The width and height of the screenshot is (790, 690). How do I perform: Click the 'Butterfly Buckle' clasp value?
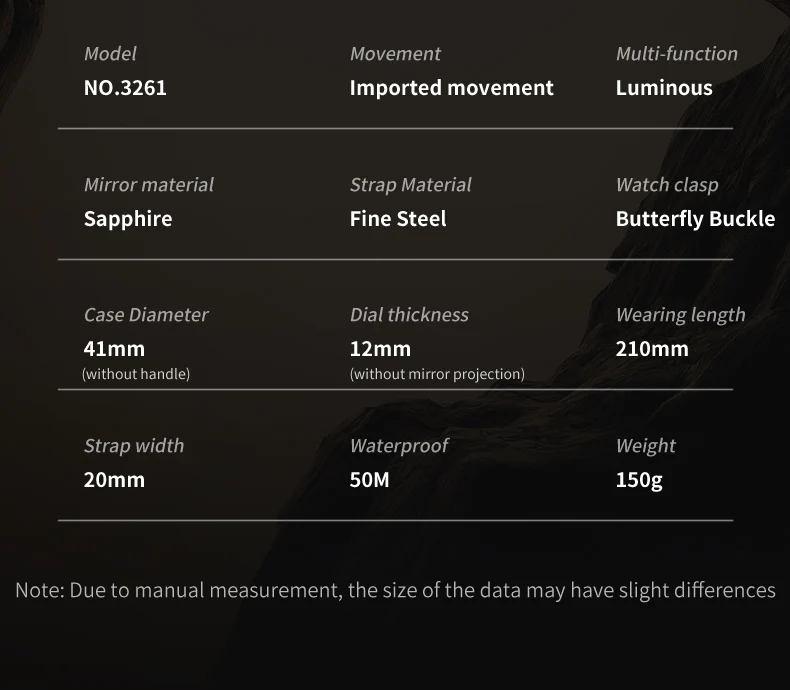coord(695,219)
